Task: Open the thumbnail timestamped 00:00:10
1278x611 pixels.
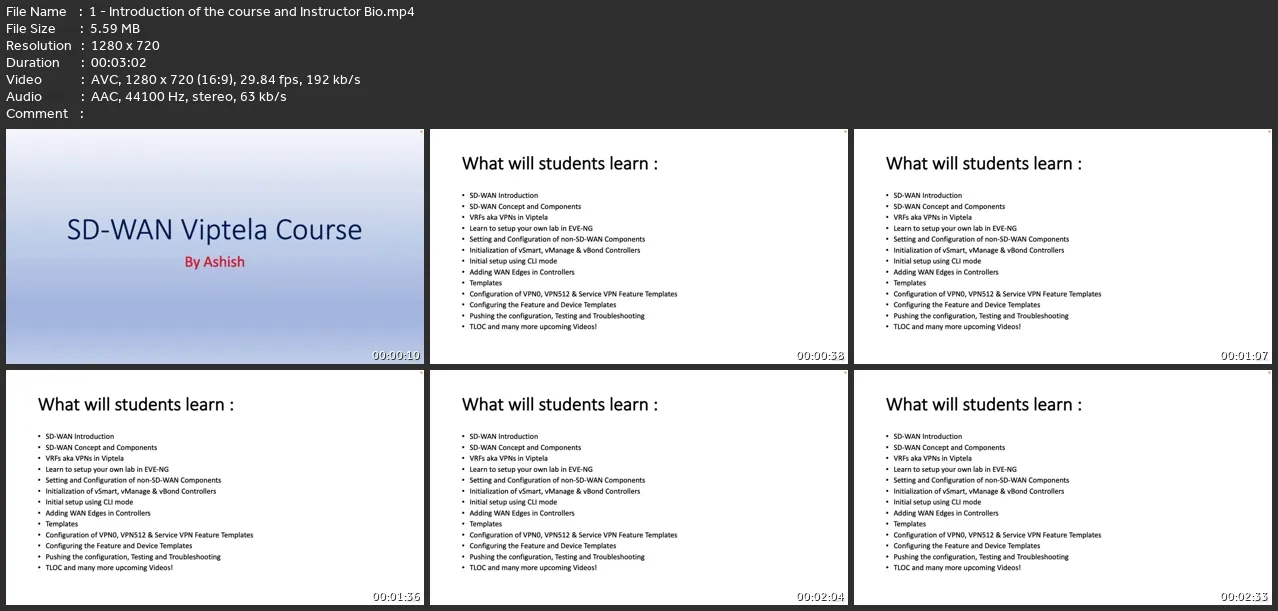Action: click(215, 246)
